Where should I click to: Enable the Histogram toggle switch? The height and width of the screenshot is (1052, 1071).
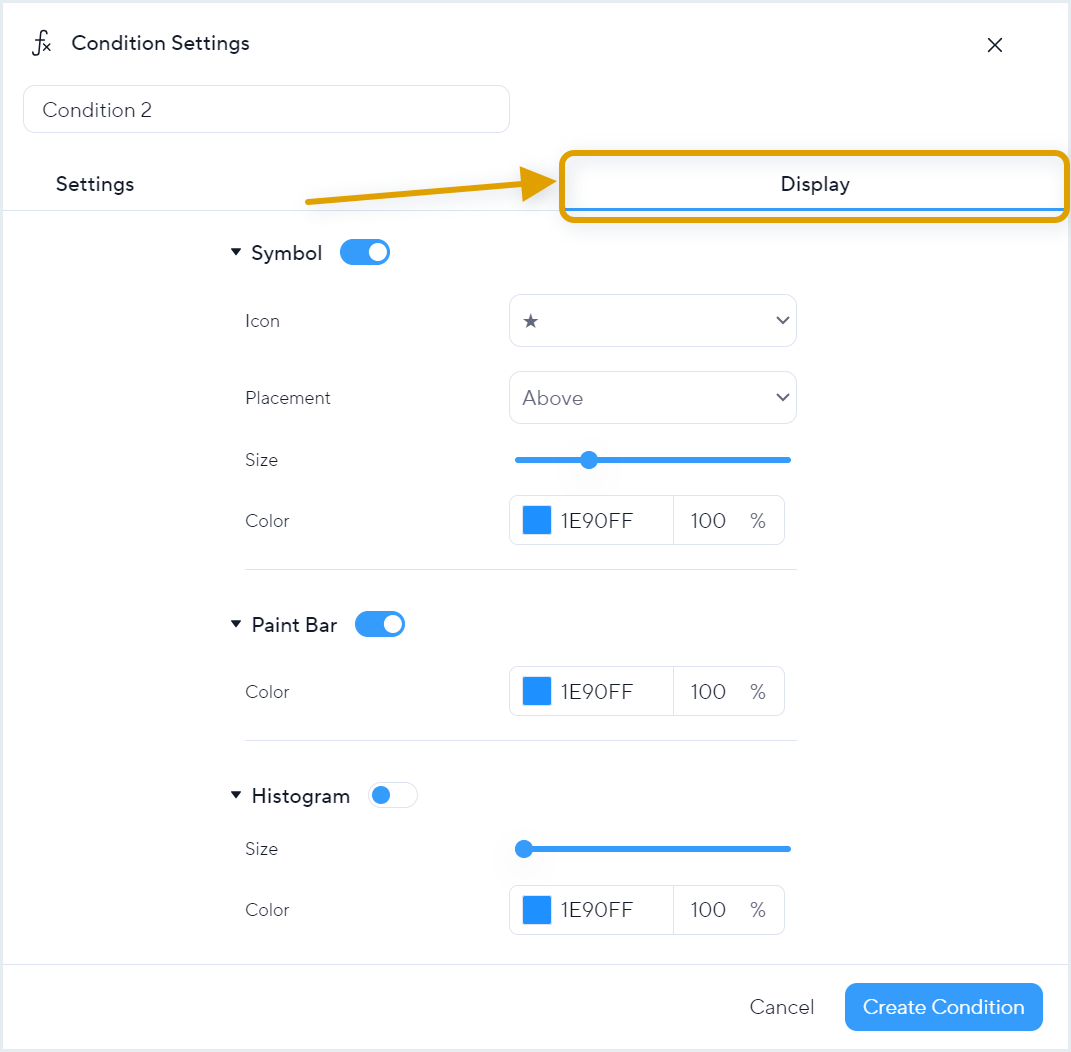pyautogui.click(x=393, y=795)
